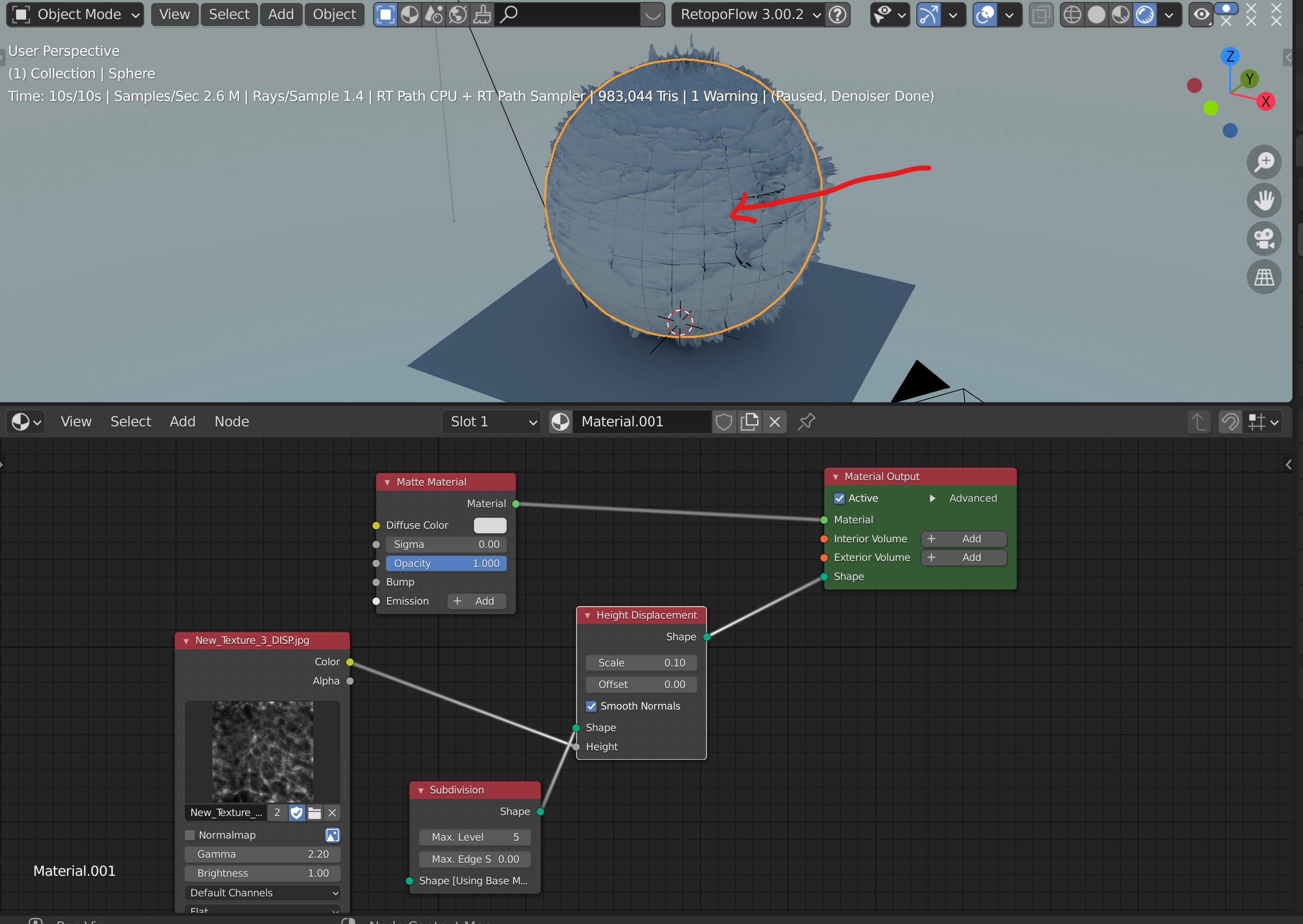The height and width of the screenshot is (924, 1303).
Task: Uncheck the Smooth Normals checkbox
Action: [x=591, y=706]
